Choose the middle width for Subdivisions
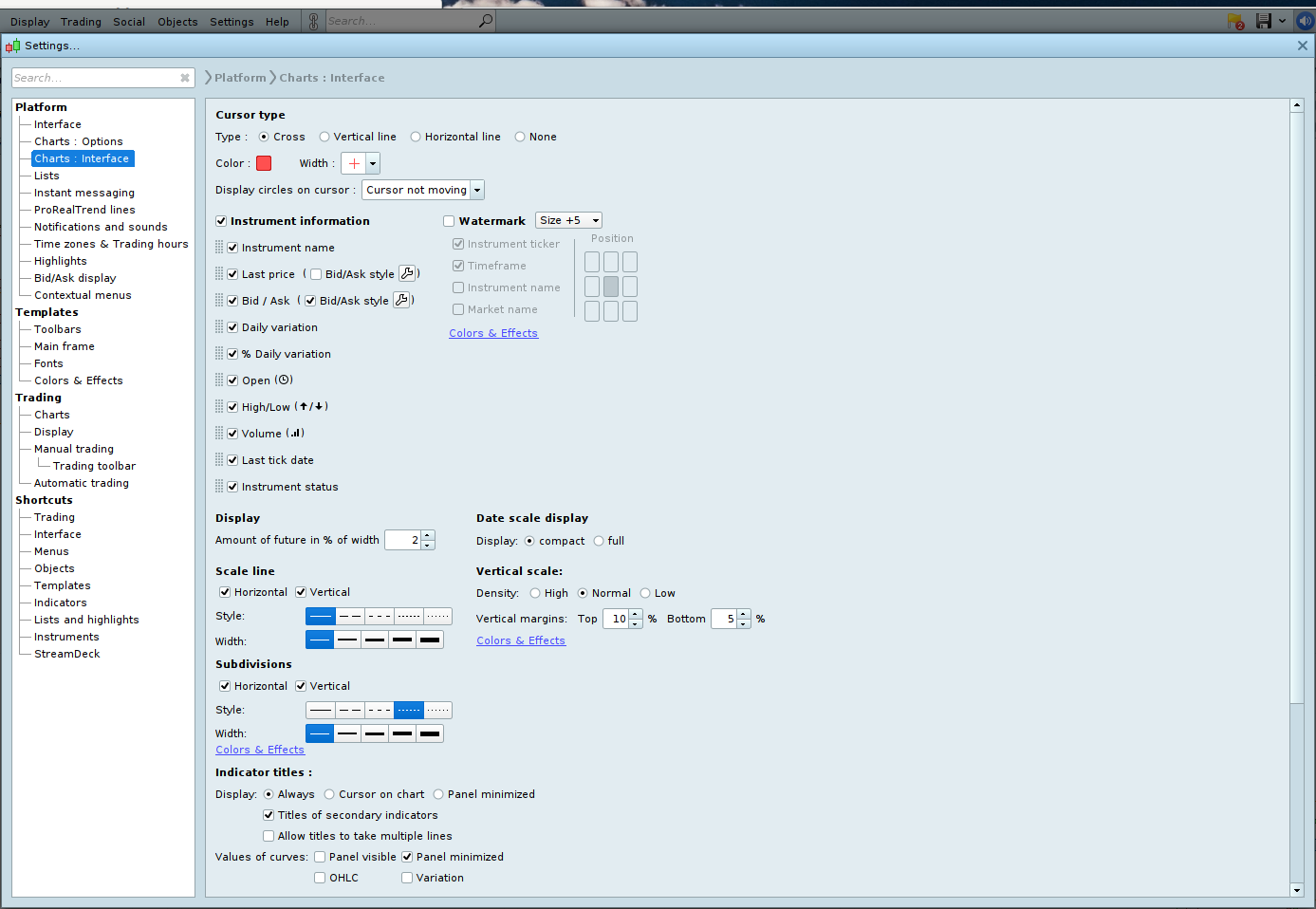 tap(375, 733)
